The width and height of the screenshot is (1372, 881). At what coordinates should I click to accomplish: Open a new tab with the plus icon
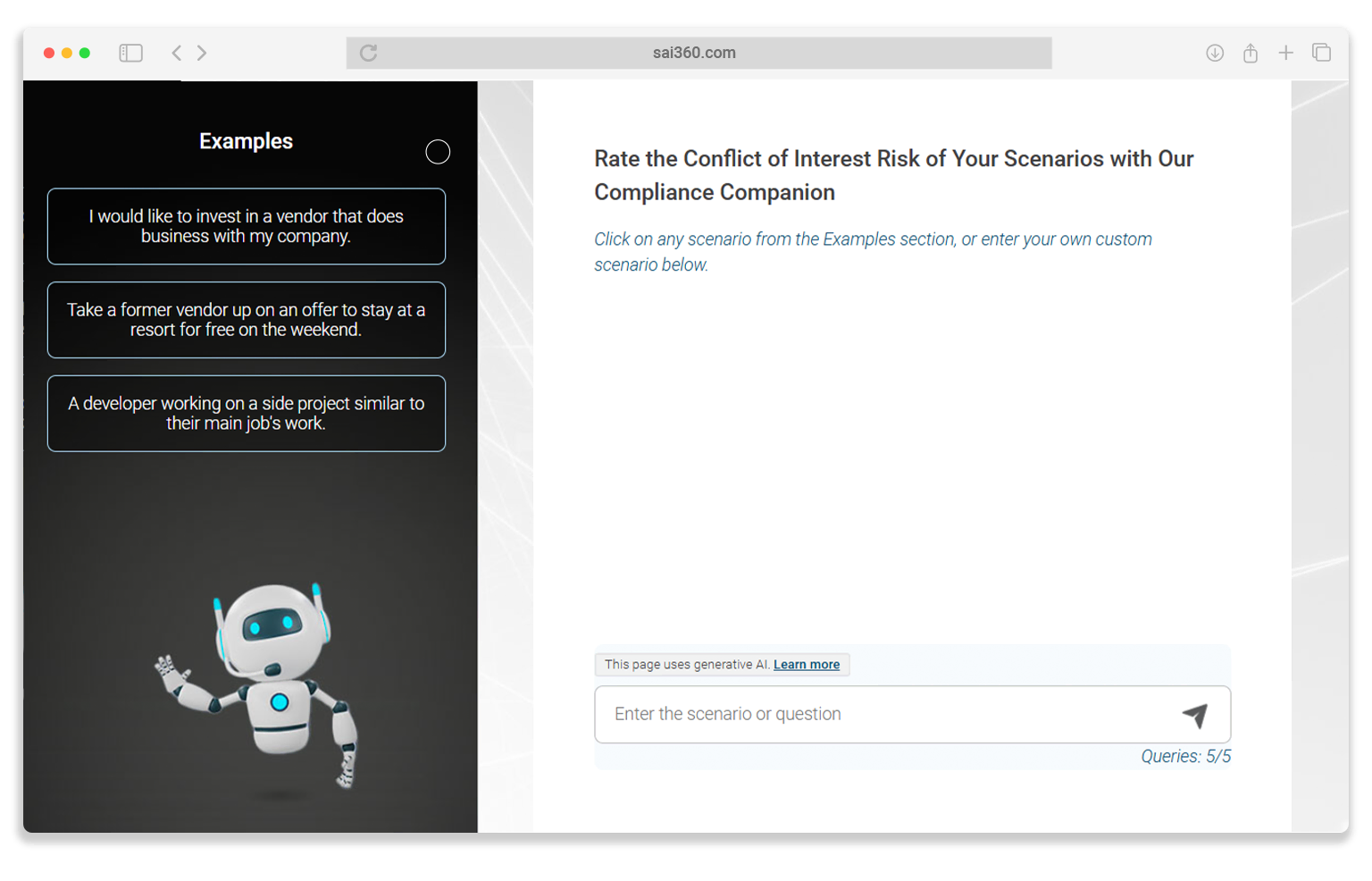pos(1285,54)
